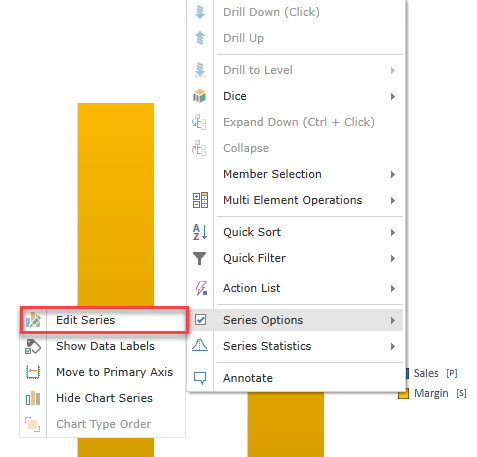Click the Action List lightning icon
This screenshot has width=477, height=457.
tap(201, 288)
